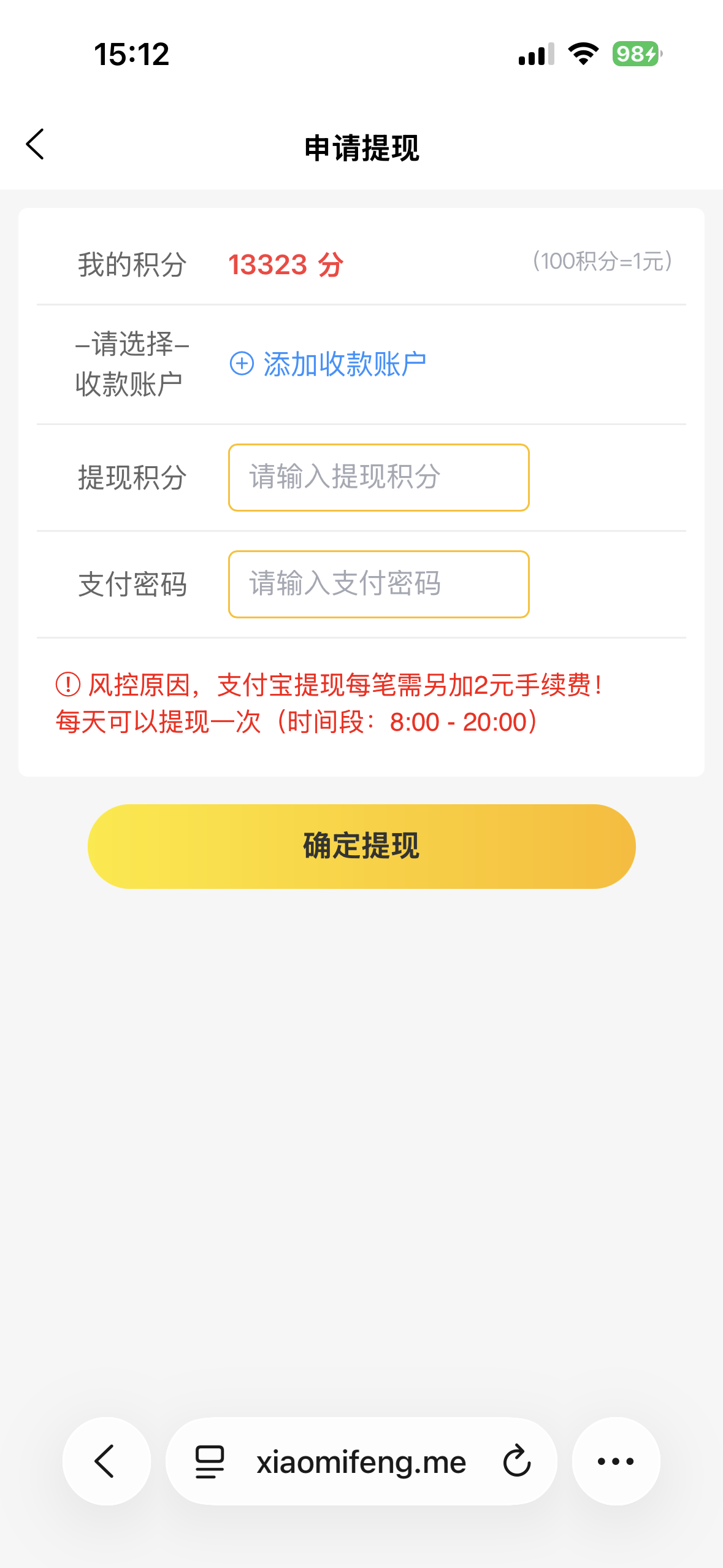Tap the red warning exclamation icon
Screen dimensions: 723x1568
tap(68, 685)
